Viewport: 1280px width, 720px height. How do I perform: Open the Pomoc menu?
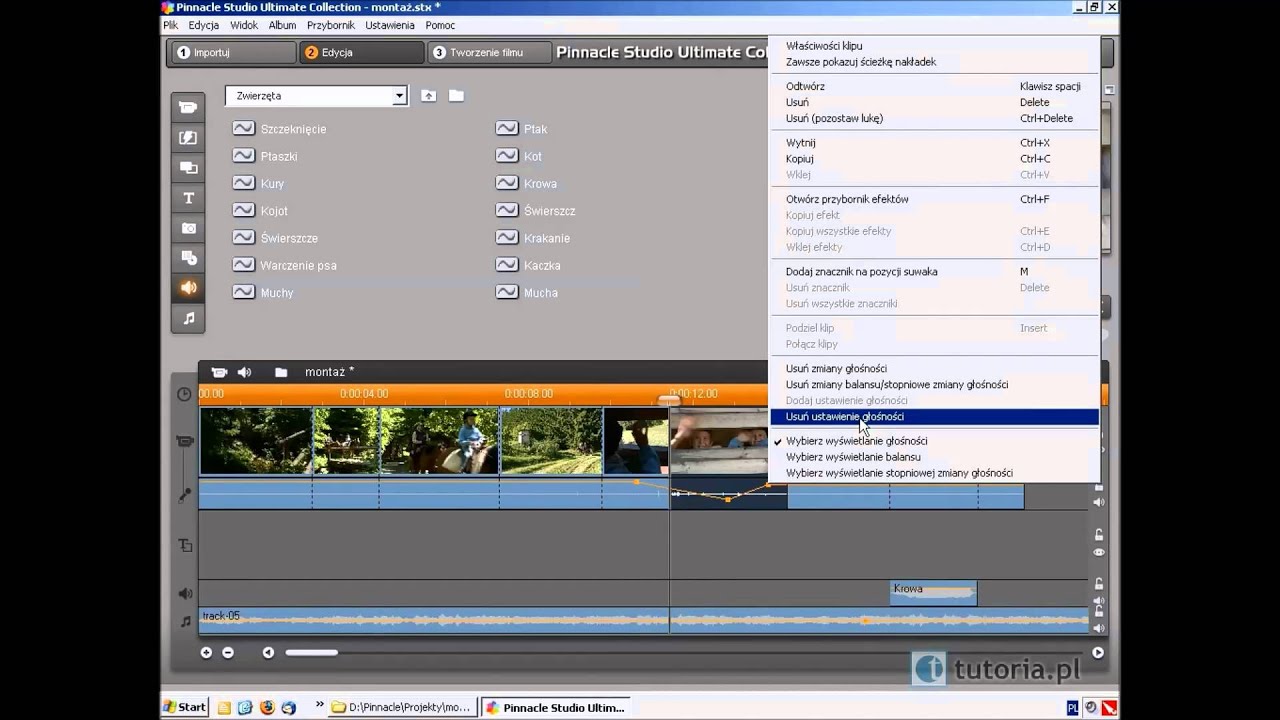(440, 25)
